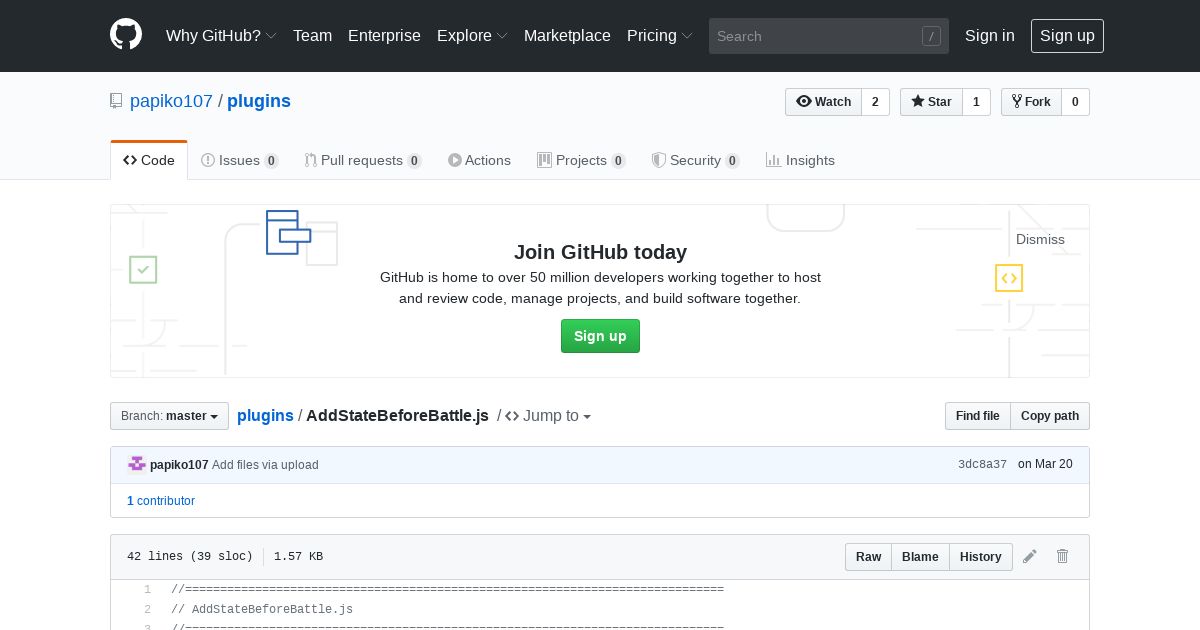The height and width of the screenshot is (630, 1200).
Task: Open commit hash 3dc8a37
Action: pos(982,465)
